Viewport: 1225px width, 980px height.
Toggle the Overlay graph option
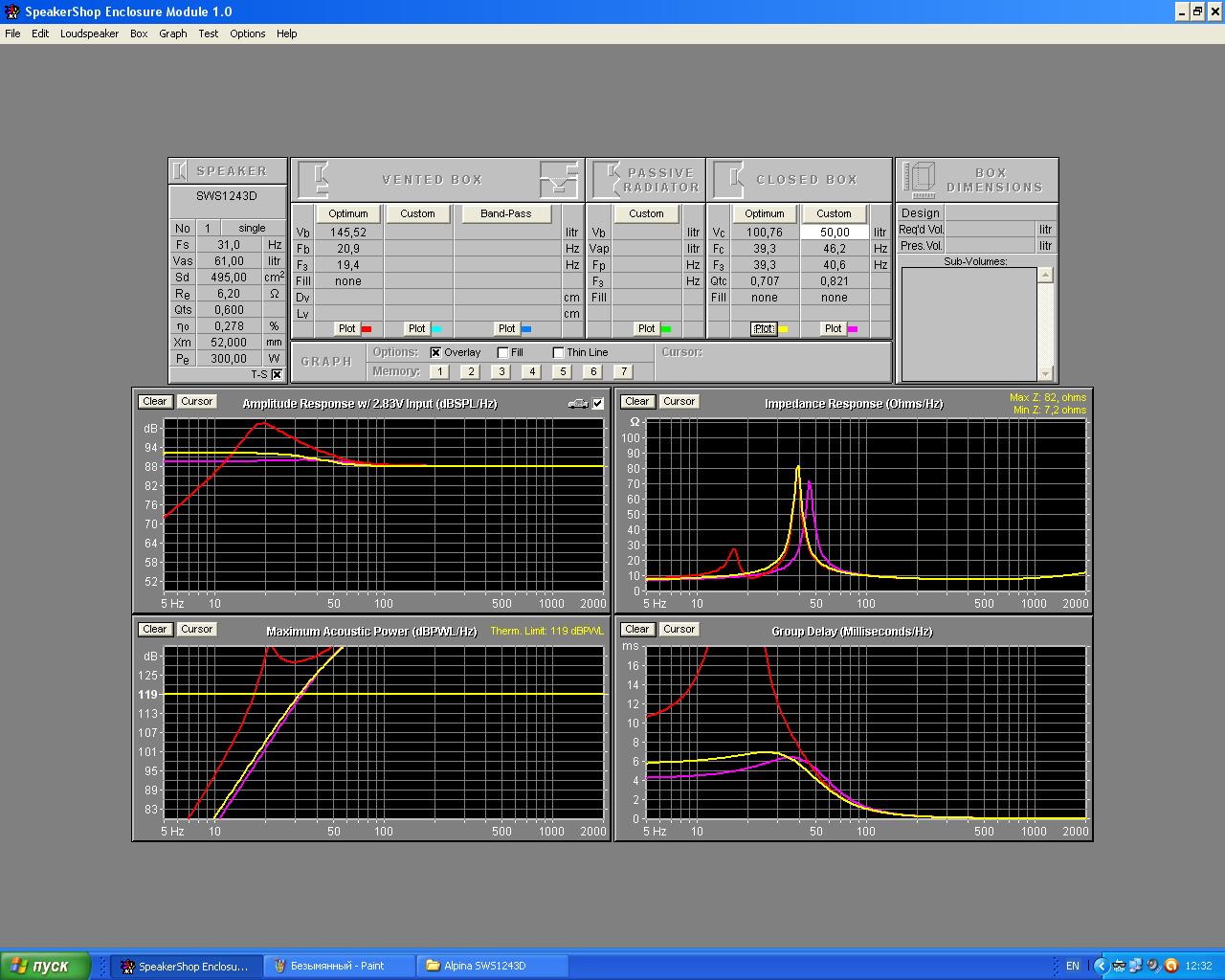(x=436, y=352)
